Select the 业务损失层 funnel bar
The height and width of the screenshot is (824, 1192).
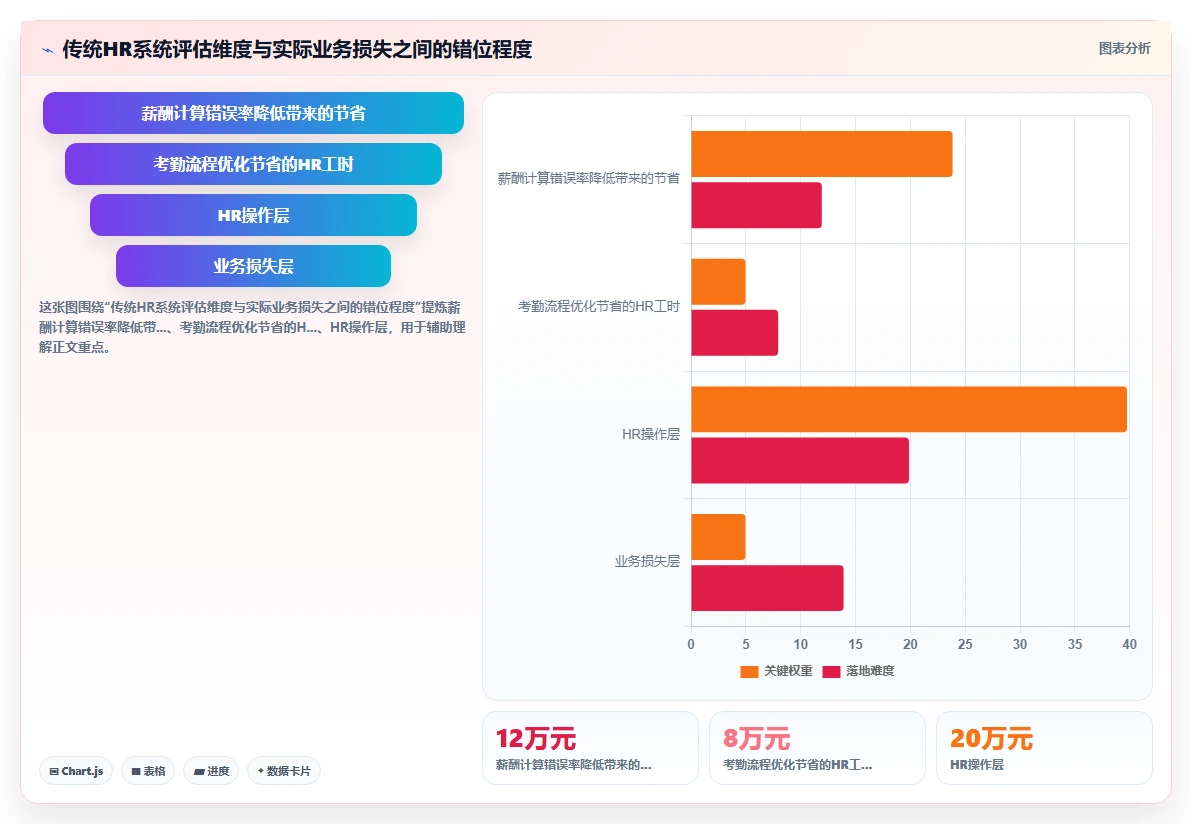pyautogui.click(x=253, y=266)
